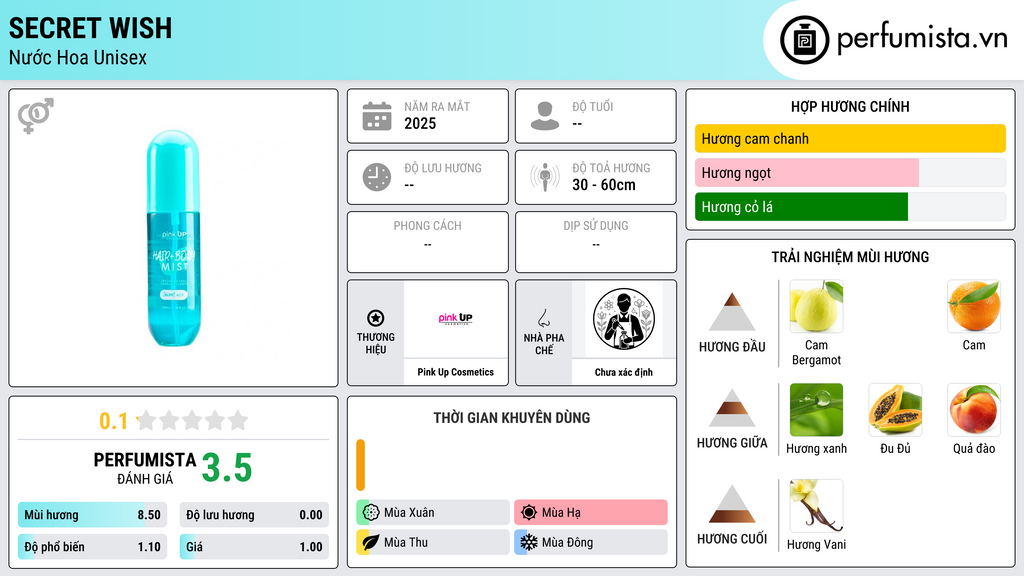Click the unisex gender symbol icon
This screenshot has width=1024, height=576.
tap(35, 116)
